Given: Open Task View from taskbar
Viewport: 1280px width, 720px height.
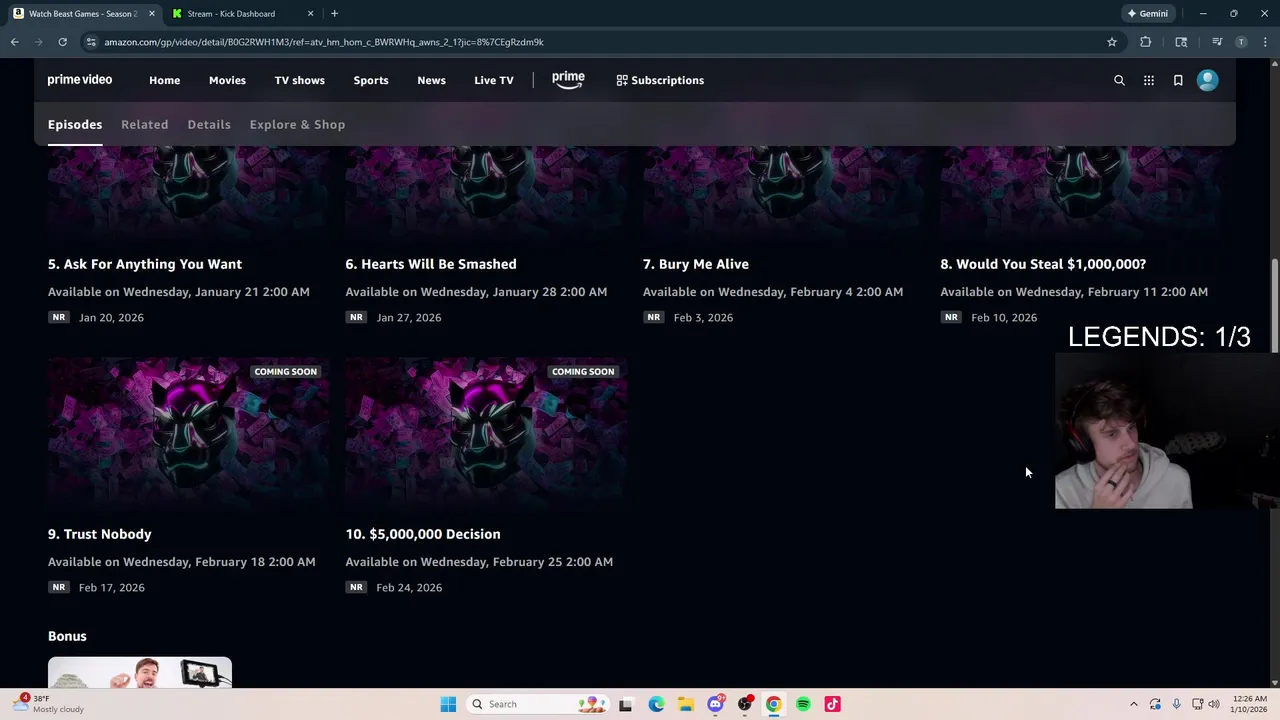Looking at the screenshot, I should pyautogui.click(x=625, y=704).
